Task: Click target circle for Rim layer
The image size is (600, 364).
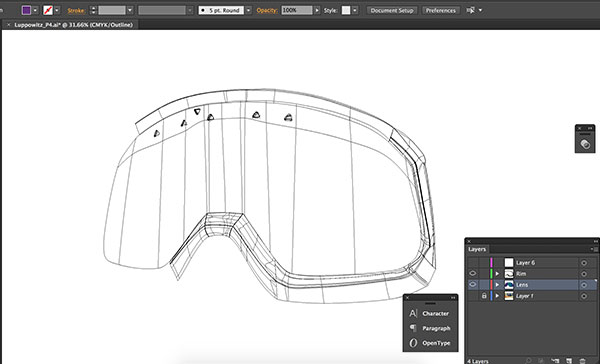Action: point(584,274)
